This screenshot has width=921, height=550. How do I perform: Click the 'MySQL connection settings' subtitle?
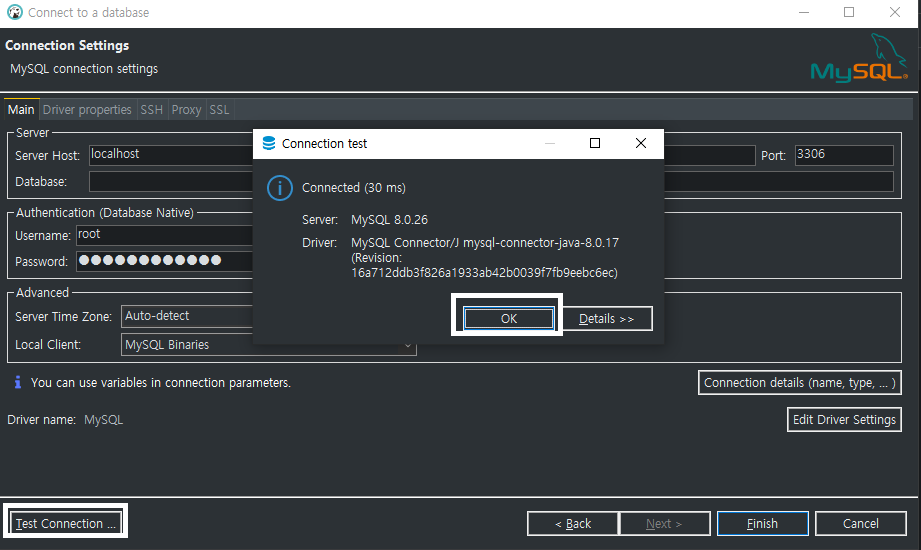[x=84, y=69]
